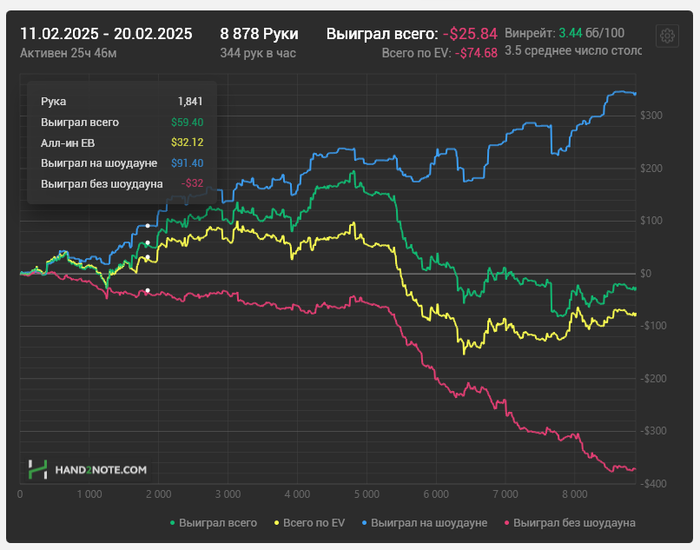Click the 1 000 x-axis label
This screenshot has height=550, width=700.
89,494
